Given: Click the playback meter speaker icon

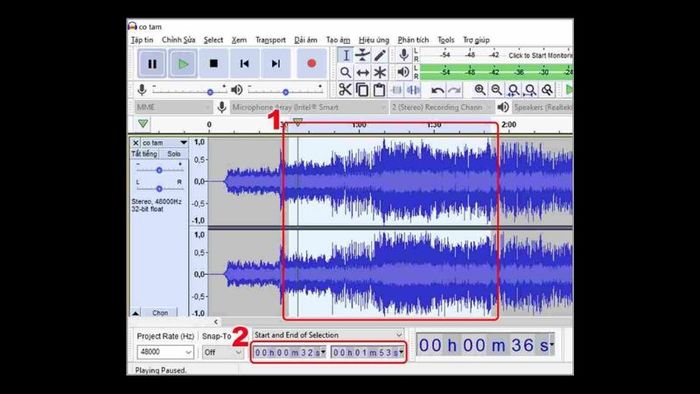Looking at the screenshot, I should click(404, 72).
